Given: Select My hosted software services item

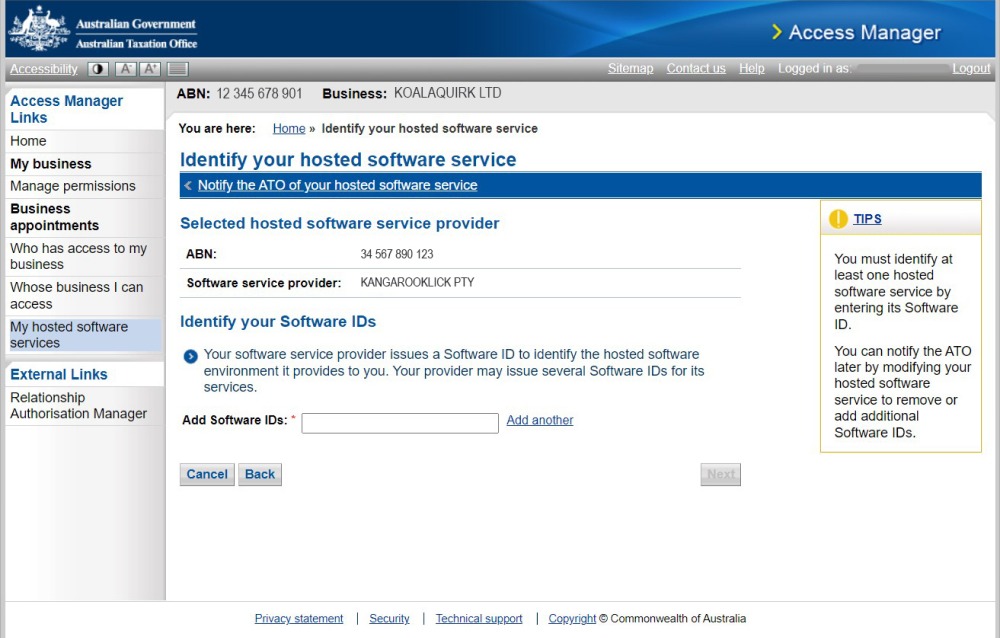Looking at the screenshot, I should coord(84,335).
